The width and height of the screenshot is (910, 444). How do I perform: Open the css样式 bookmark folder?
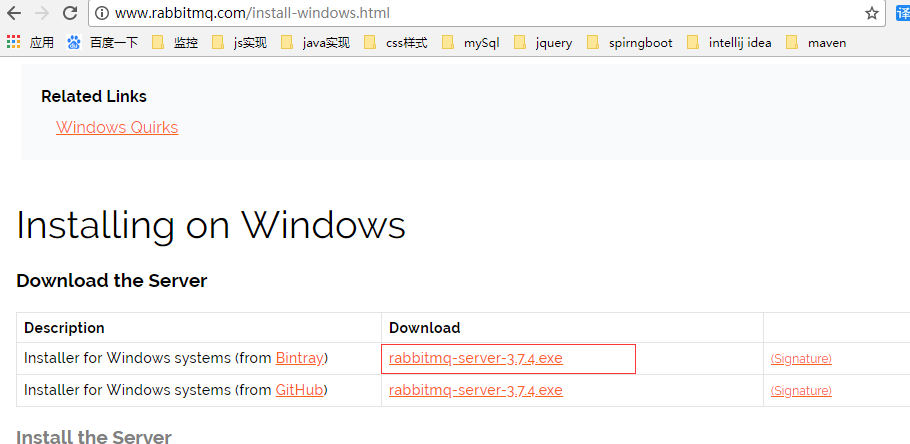click(x=396, y=42)
